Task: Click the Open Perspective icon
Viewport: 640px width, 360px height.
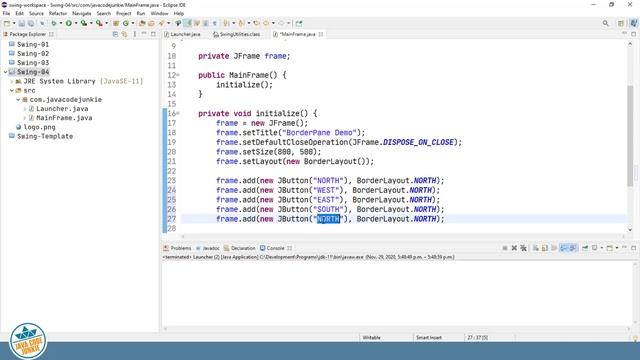Action: [621, 23]
